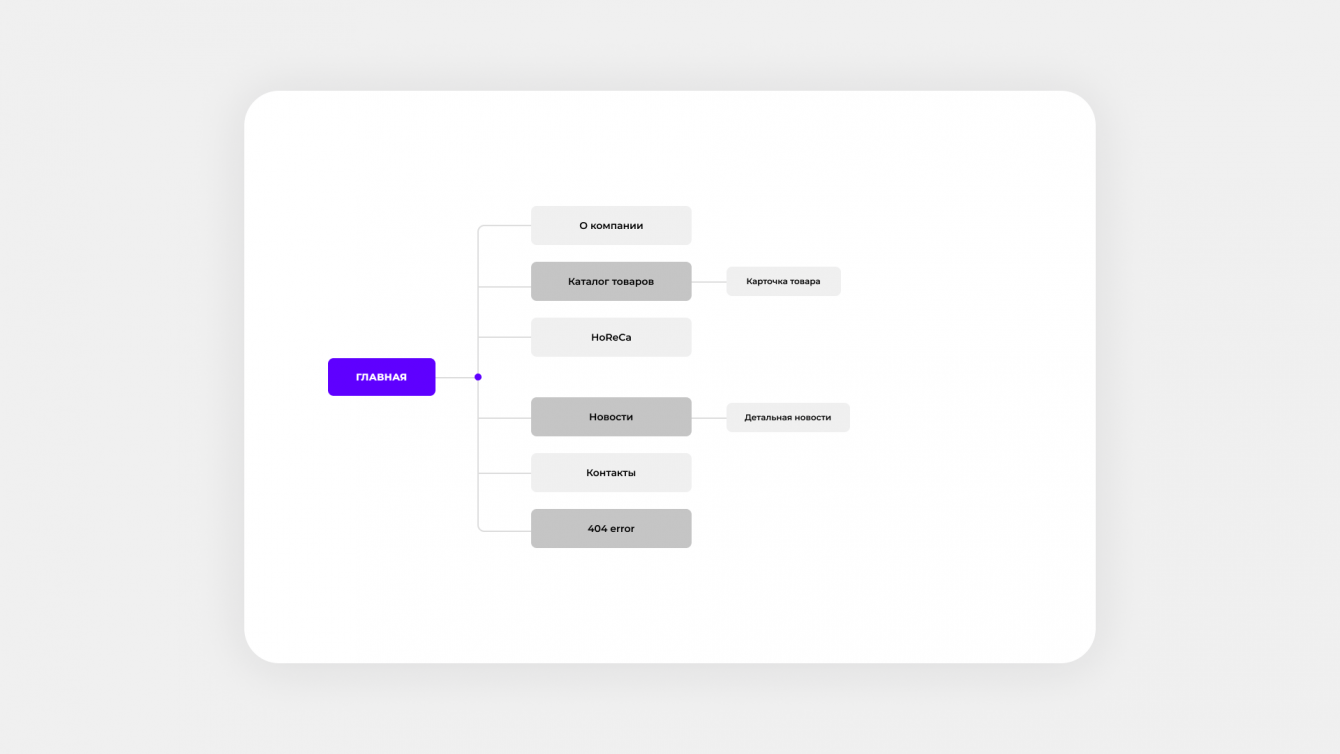
Task: Select the Детальная новости child node
Action: 787,418
